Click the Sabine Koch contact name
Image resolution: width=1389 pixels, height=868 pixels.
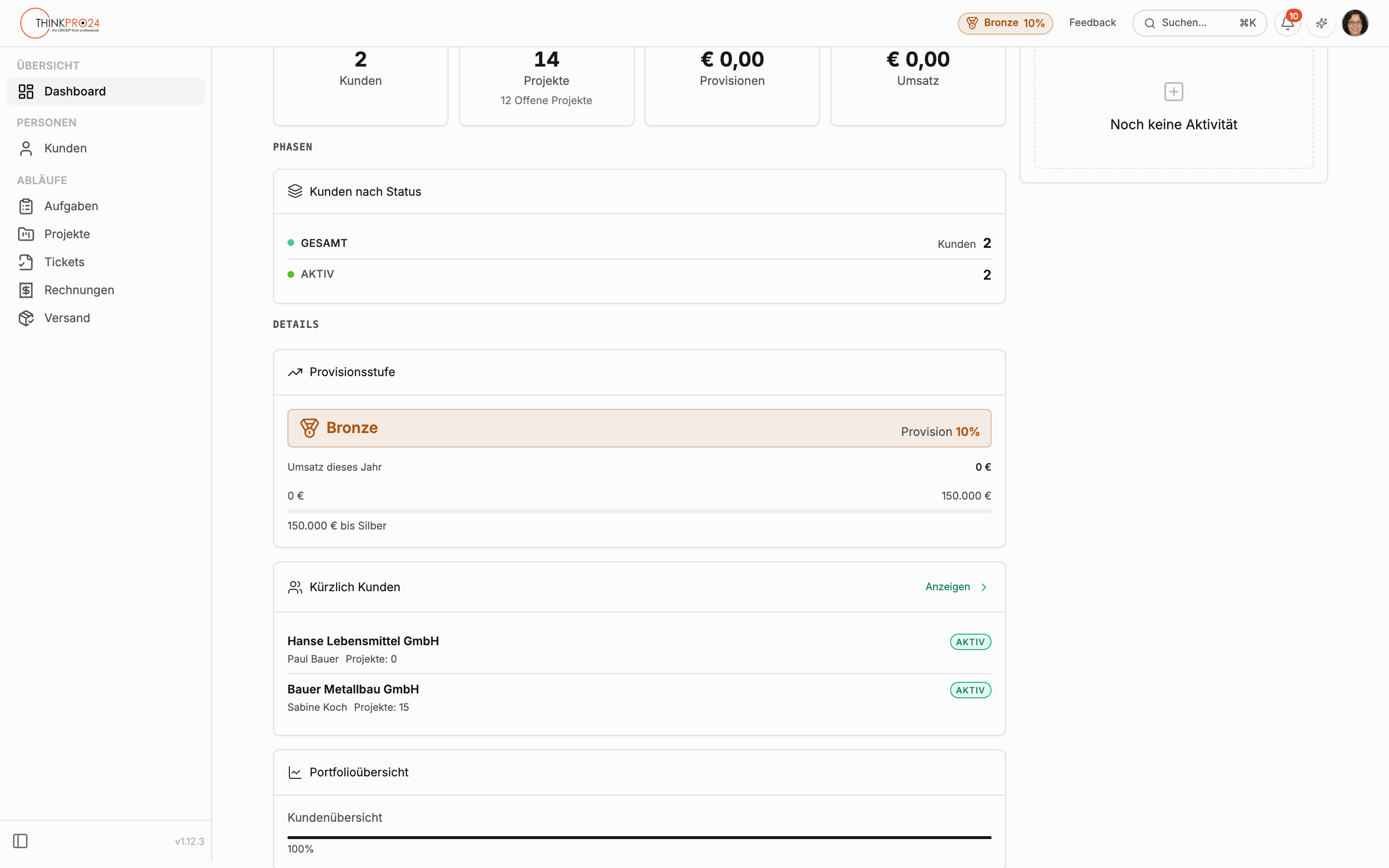317,707
